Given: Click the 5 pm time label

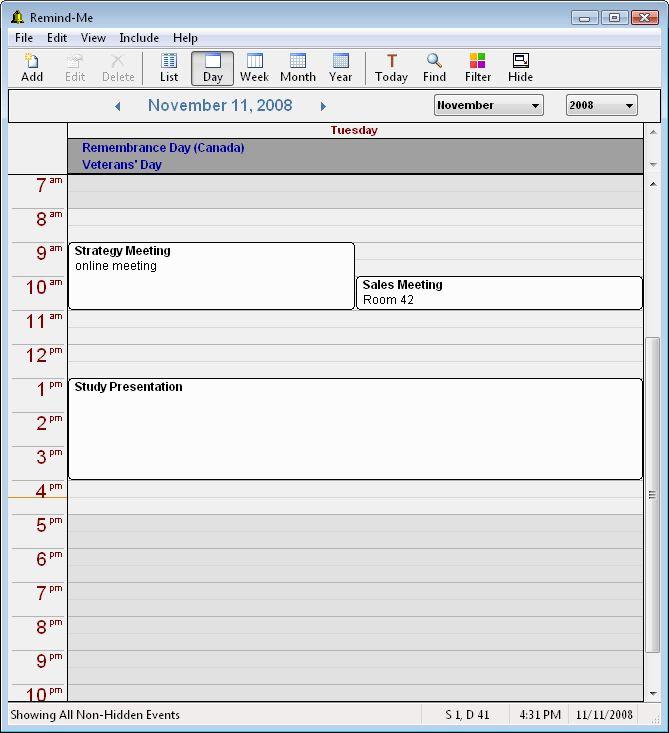Looking at the screenshot, I should pos(49,525).
